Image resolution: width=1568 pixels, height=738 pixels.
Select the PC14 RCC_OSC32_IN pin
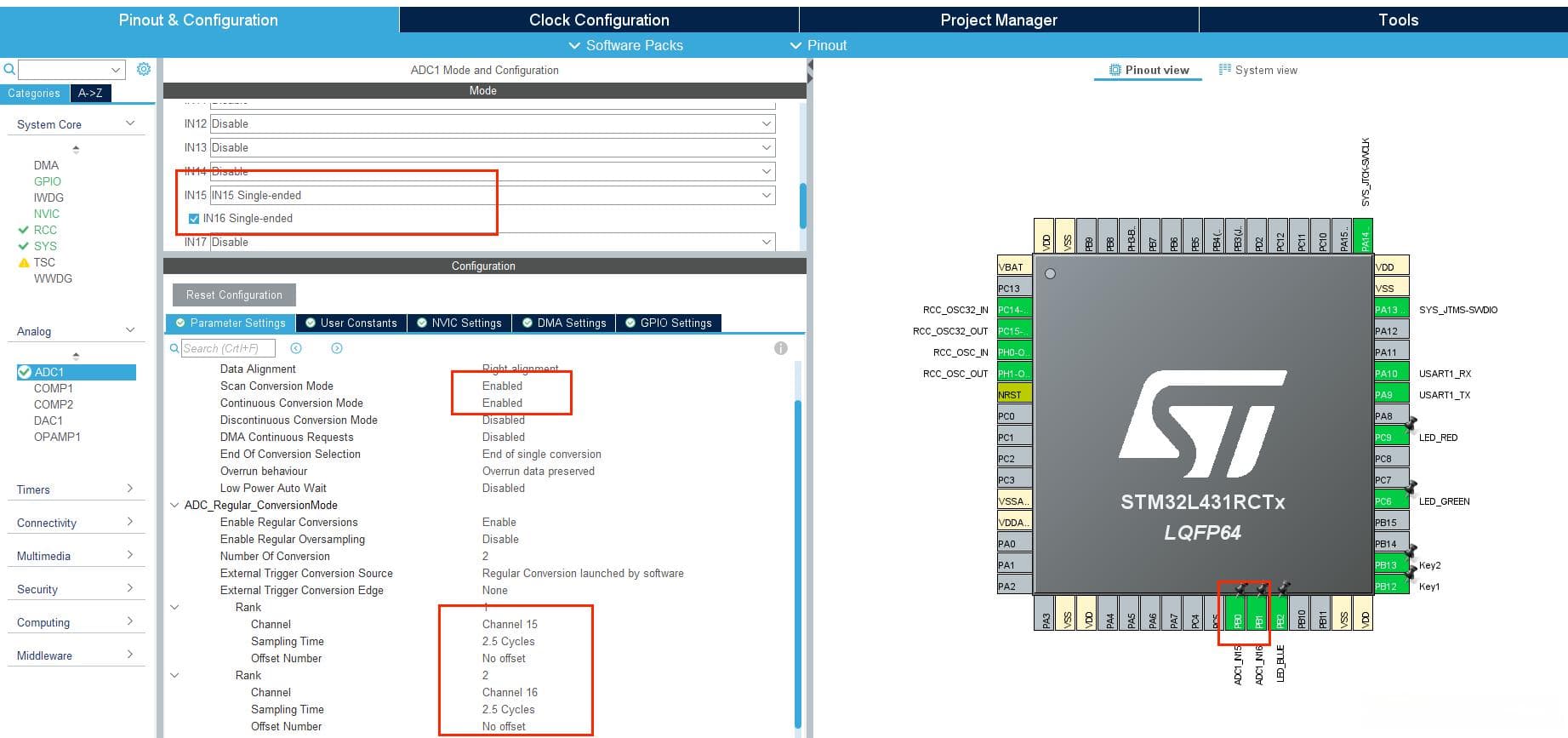(x=1014, y=309)
